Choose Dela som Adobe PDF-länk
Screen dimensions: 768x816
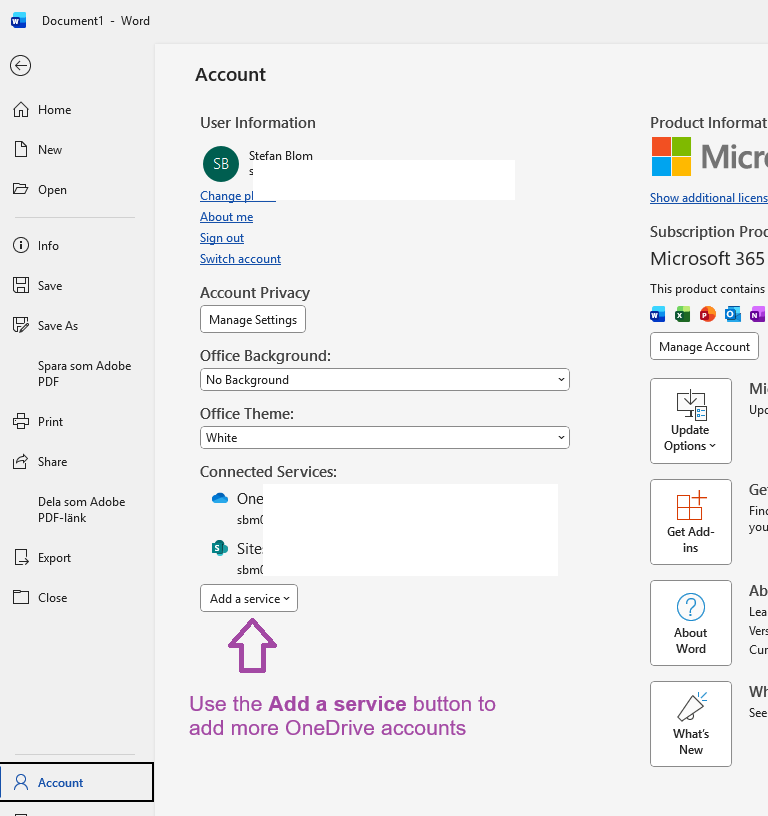82,509
